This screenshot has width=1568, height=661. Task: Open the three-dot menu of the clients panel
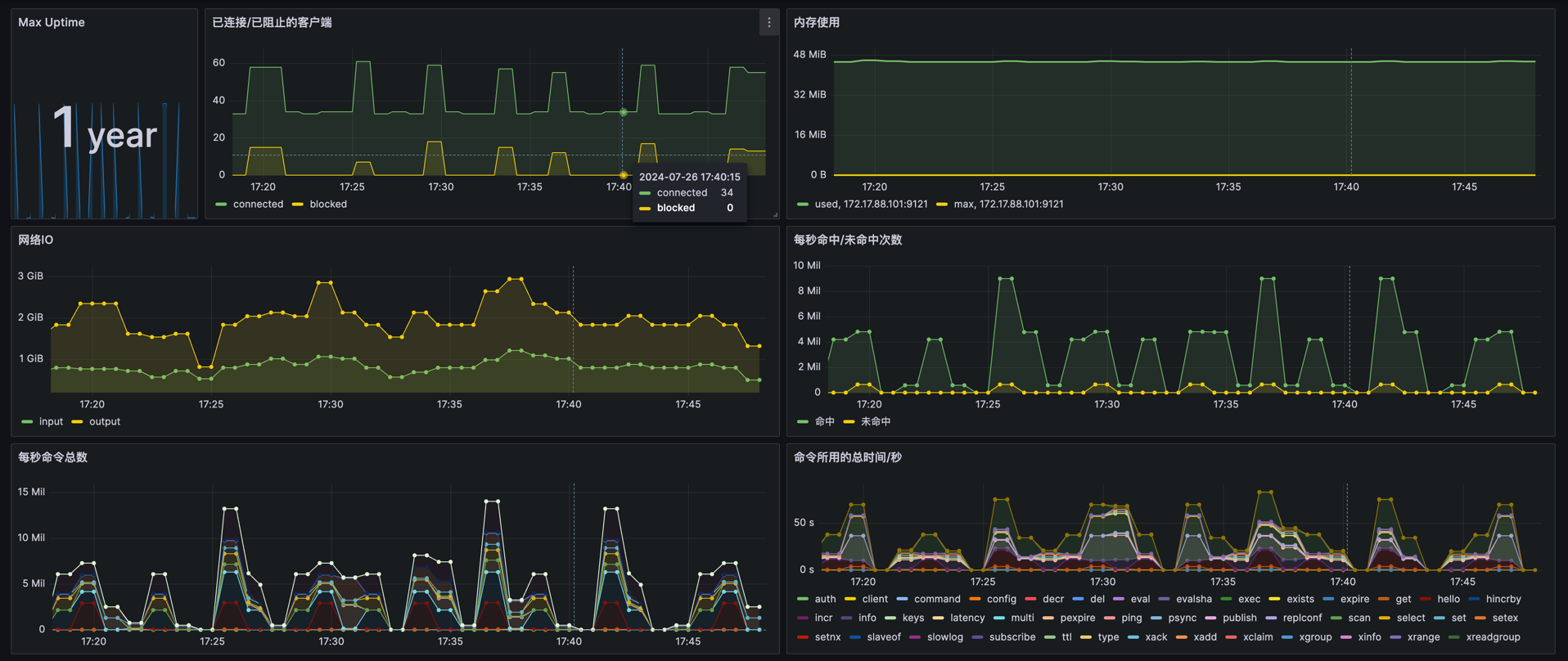click(768, 23)
